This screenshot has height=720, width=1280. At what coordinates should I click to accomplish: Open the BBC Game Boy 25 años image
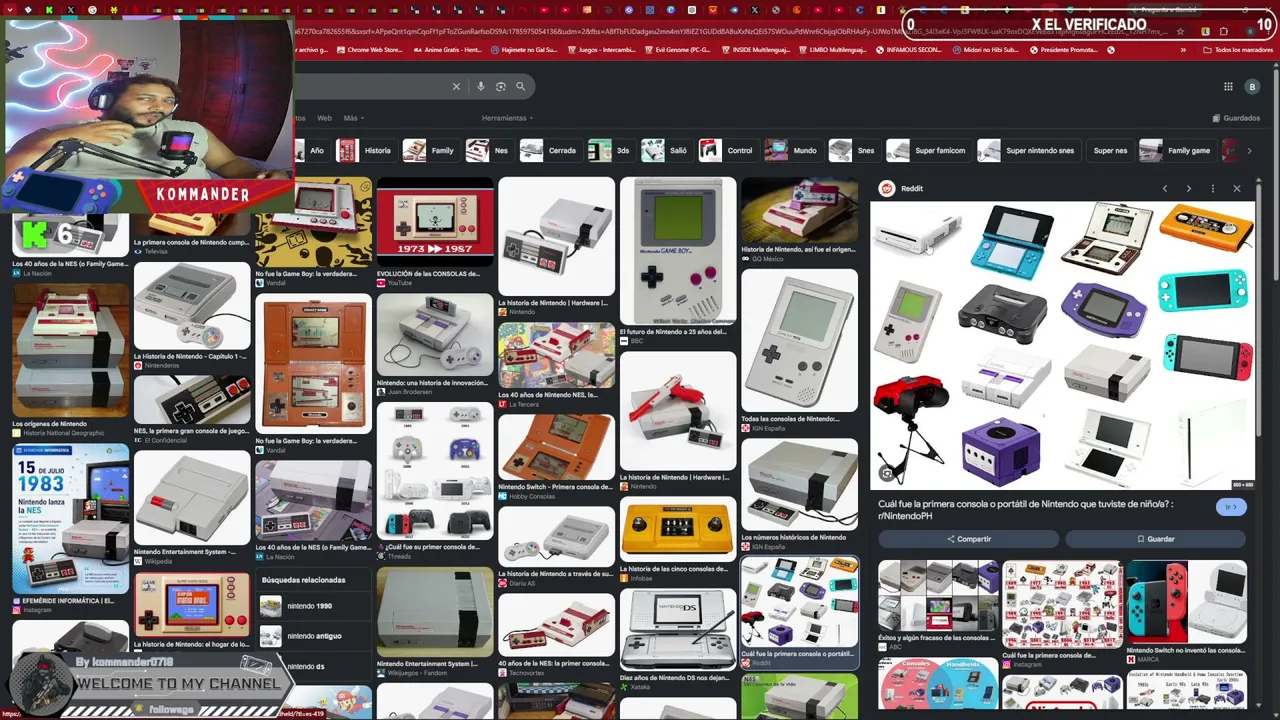678,251
